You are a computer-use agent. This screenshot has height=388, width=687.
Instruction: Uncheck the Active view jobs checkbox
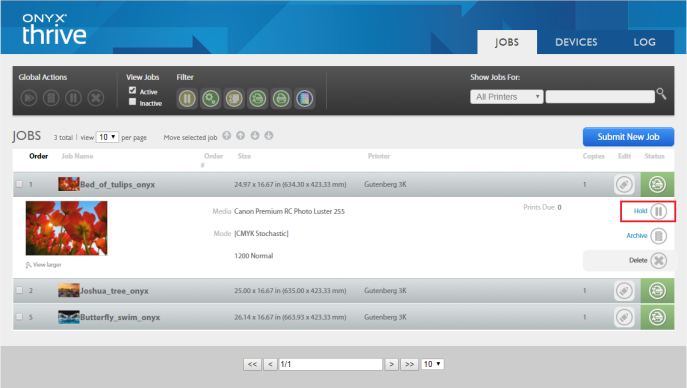pyautogui.click(x=132, y=90)
